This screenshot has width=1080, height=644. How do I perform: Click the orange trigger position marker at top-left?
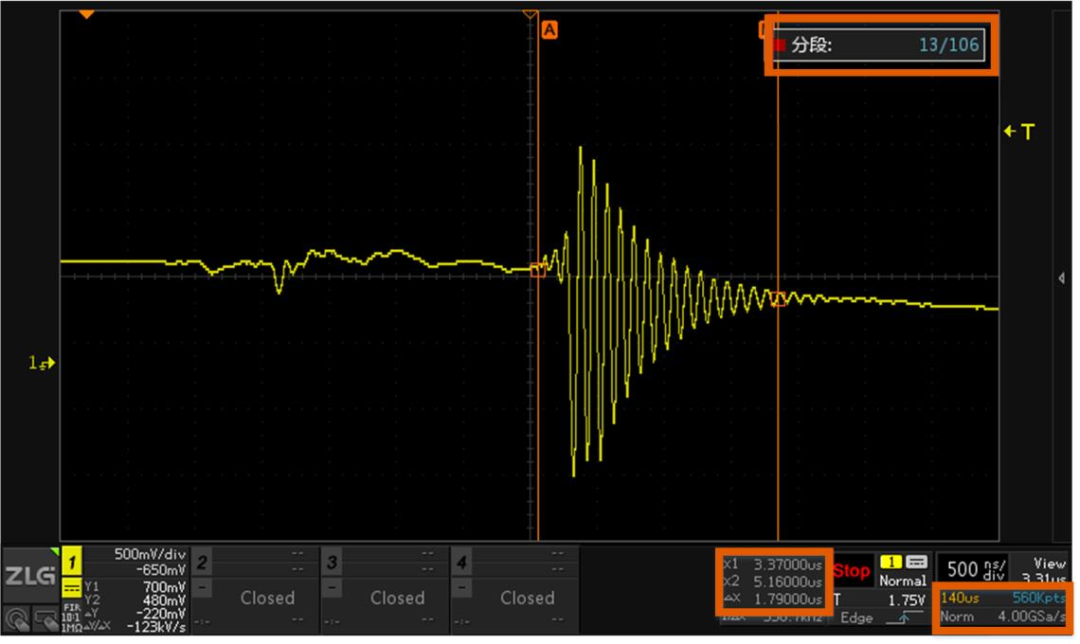pos(86,15)
